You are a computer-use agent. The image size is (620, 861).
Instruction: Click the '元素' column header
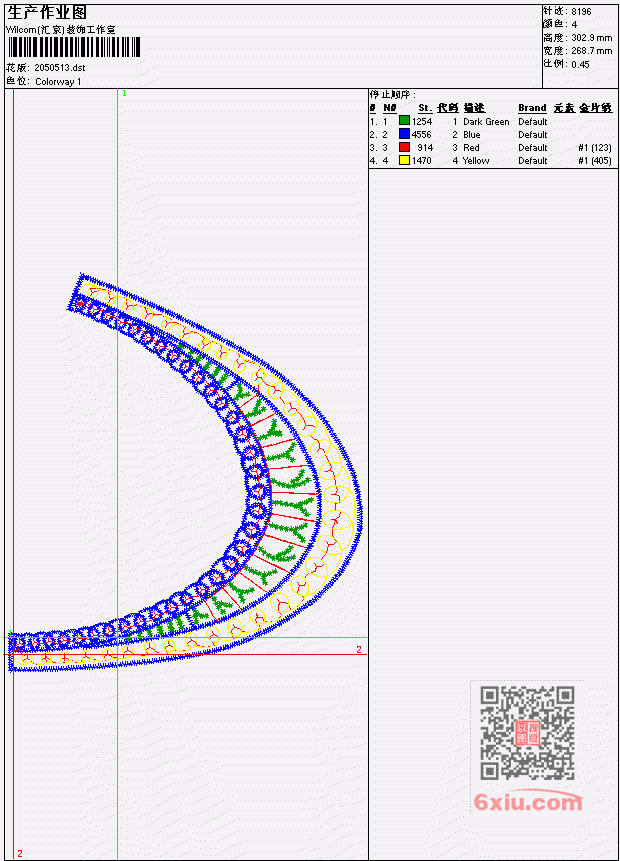click(x=564, y=108)
